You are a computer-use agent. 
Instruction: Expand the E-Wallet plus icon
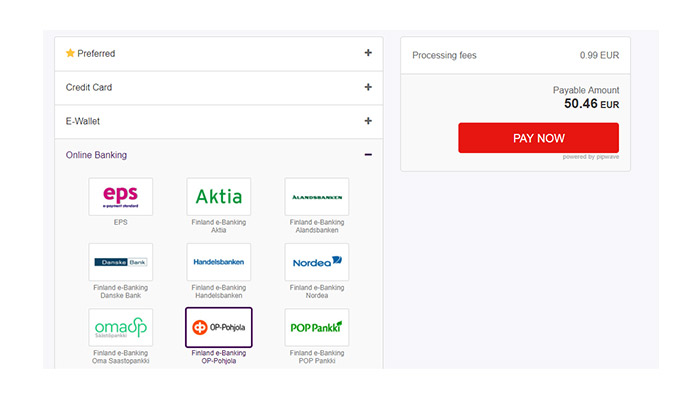368,121
